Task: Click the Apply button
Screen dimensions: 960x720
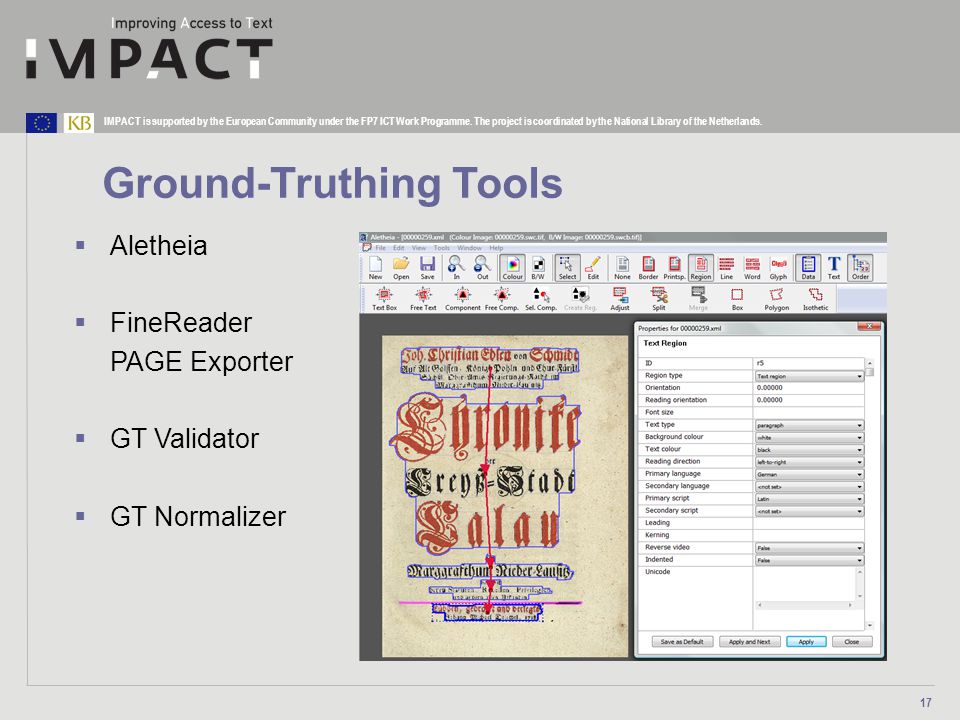Action: coord(806,642)
